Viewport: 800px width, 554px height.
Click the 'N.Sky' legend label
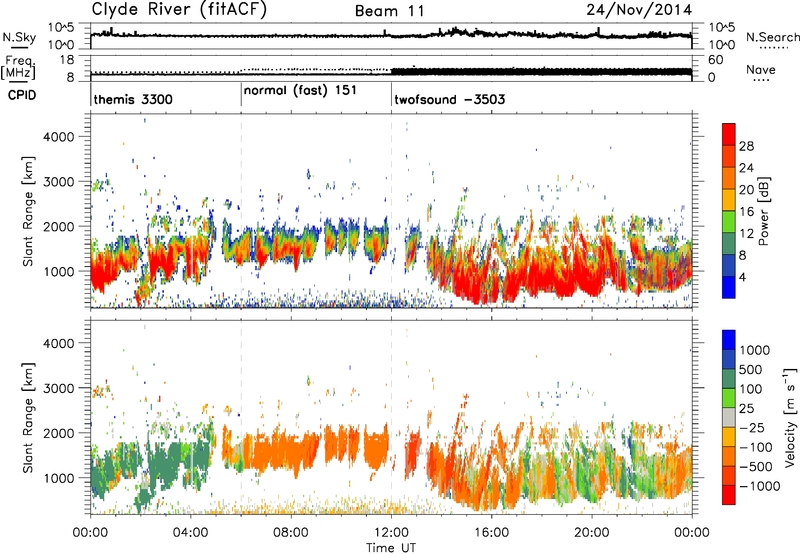19,37
